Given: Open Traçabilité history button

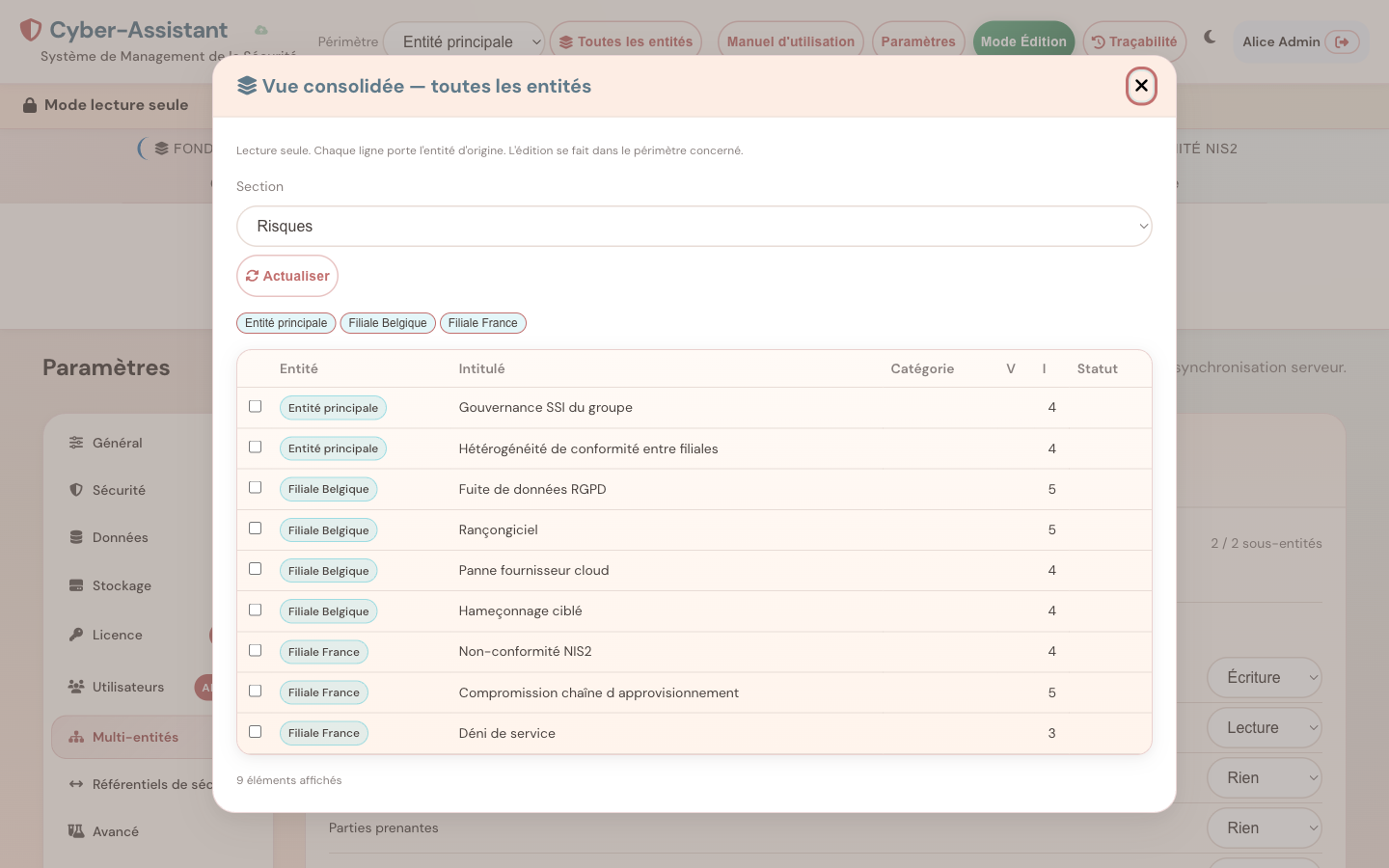Looking at the screenshot, I should 1134,41.
